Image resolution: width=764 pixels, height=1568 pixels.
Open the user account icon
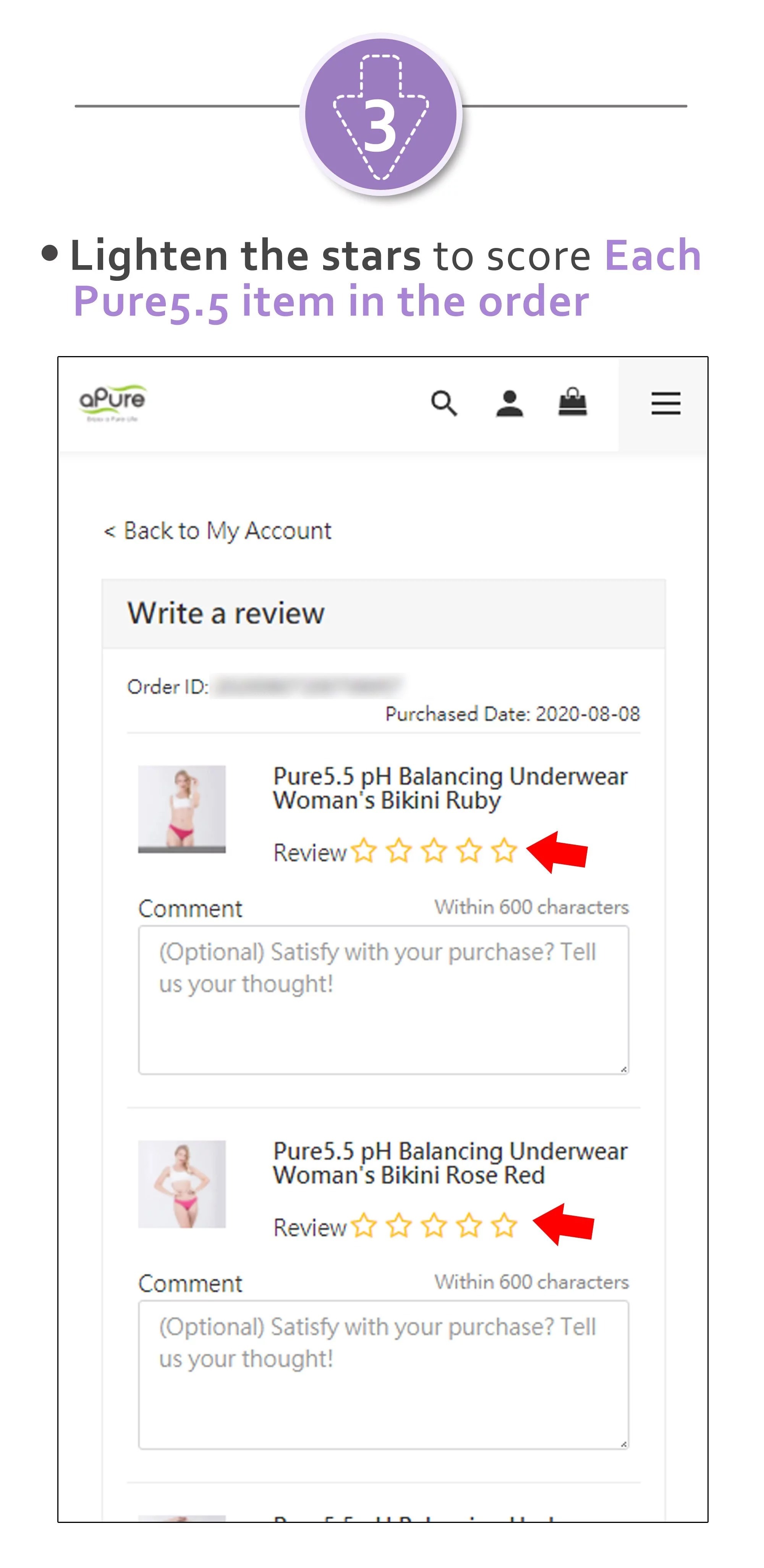point(510,403)
